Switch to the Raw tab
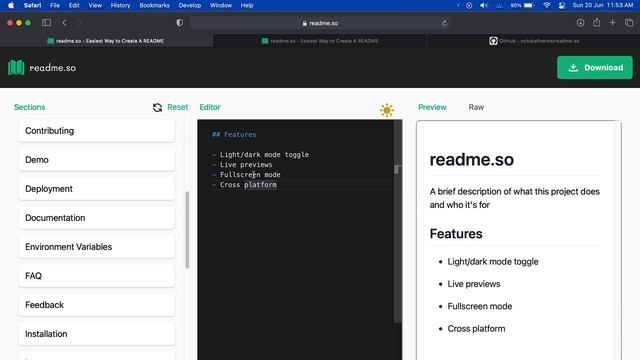640x360 pixels. click(476, 107)
